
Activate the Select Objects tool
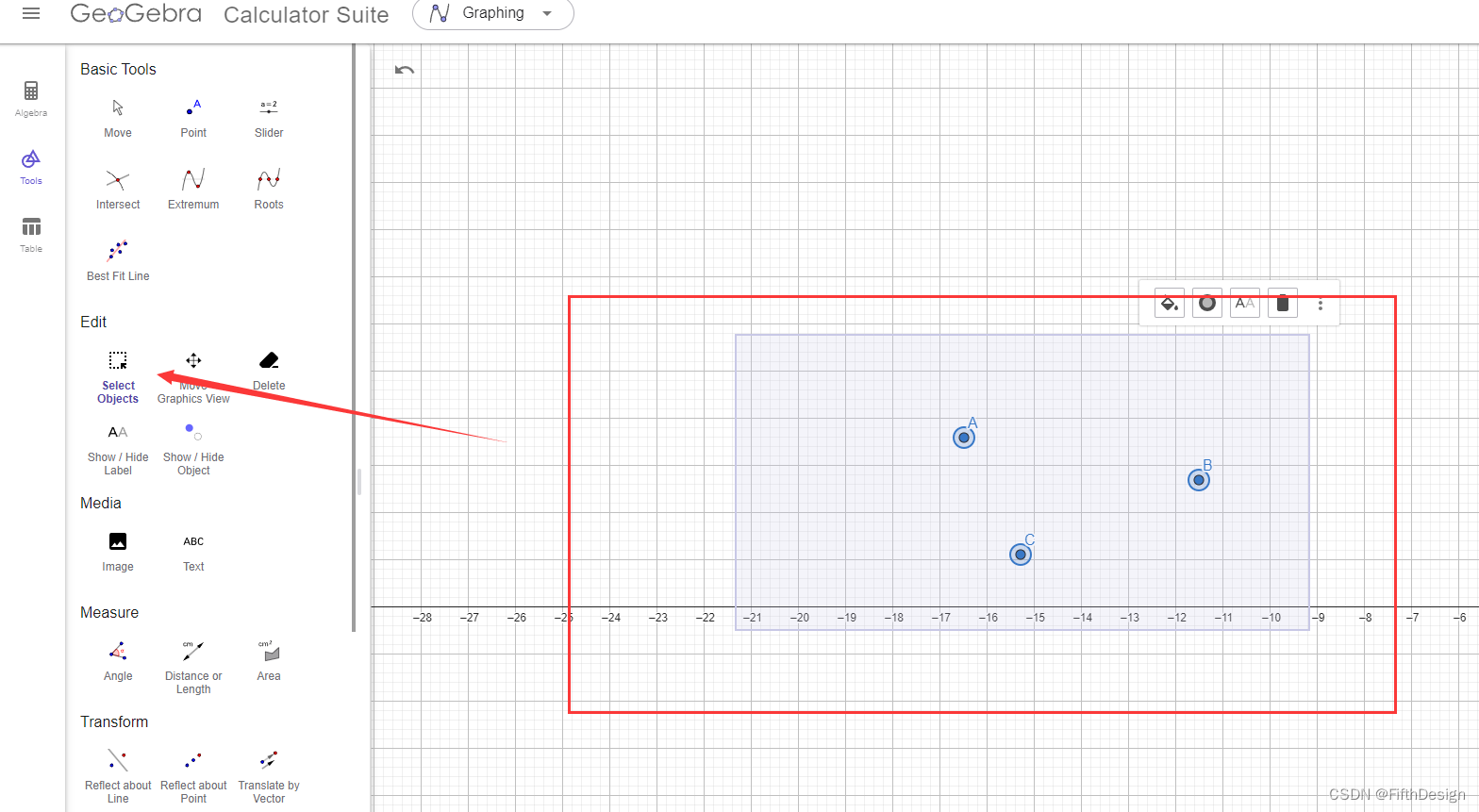[x=118, y=377]
